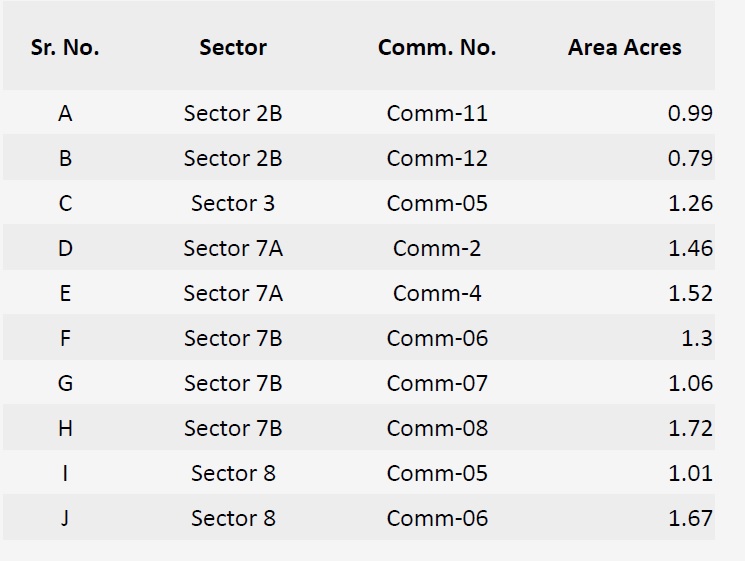Click the area value 0.99
The width and height of the screenshot is (745, 561).
[x=690, y=113]
